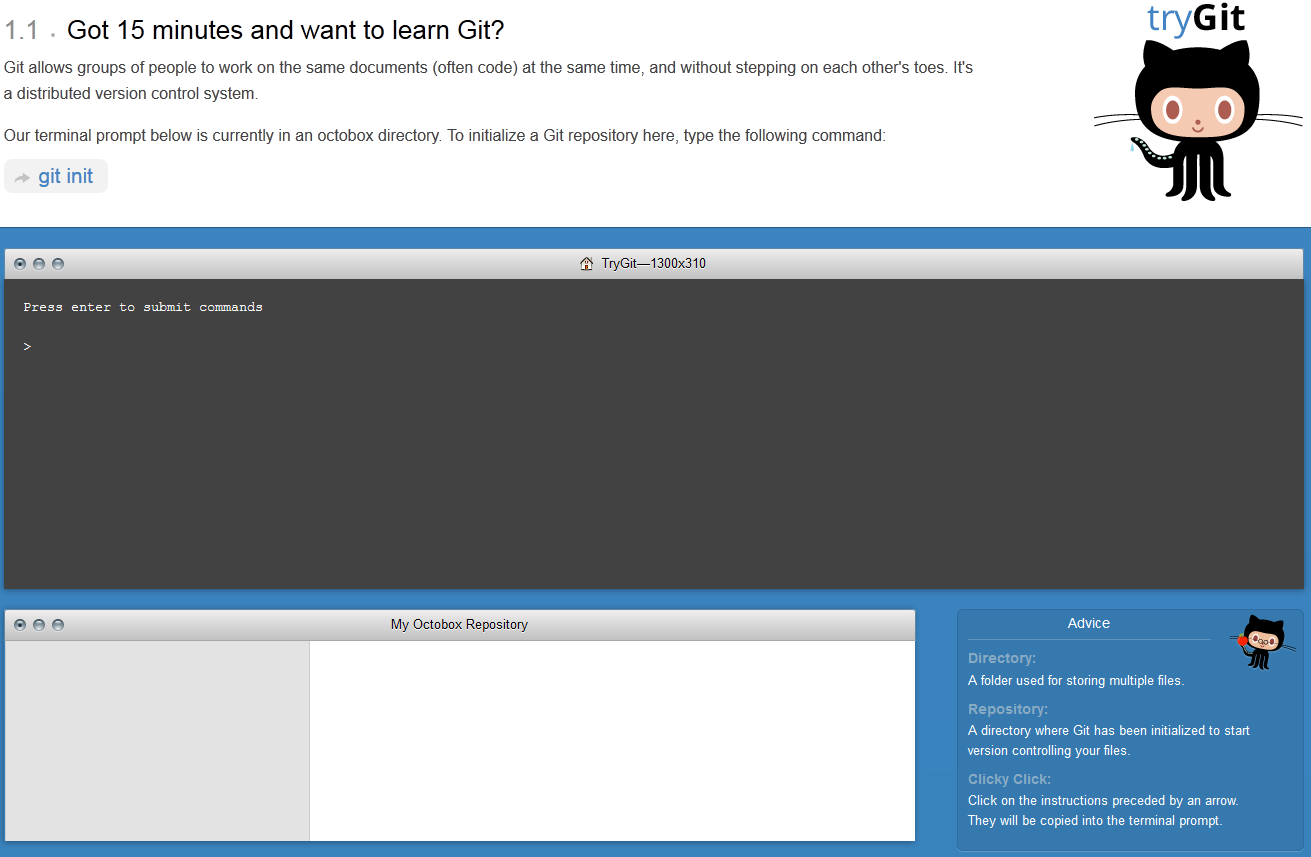1311x857 pixels.
Task: Click third window button of Octobox Repository
Action: [58, 625]
